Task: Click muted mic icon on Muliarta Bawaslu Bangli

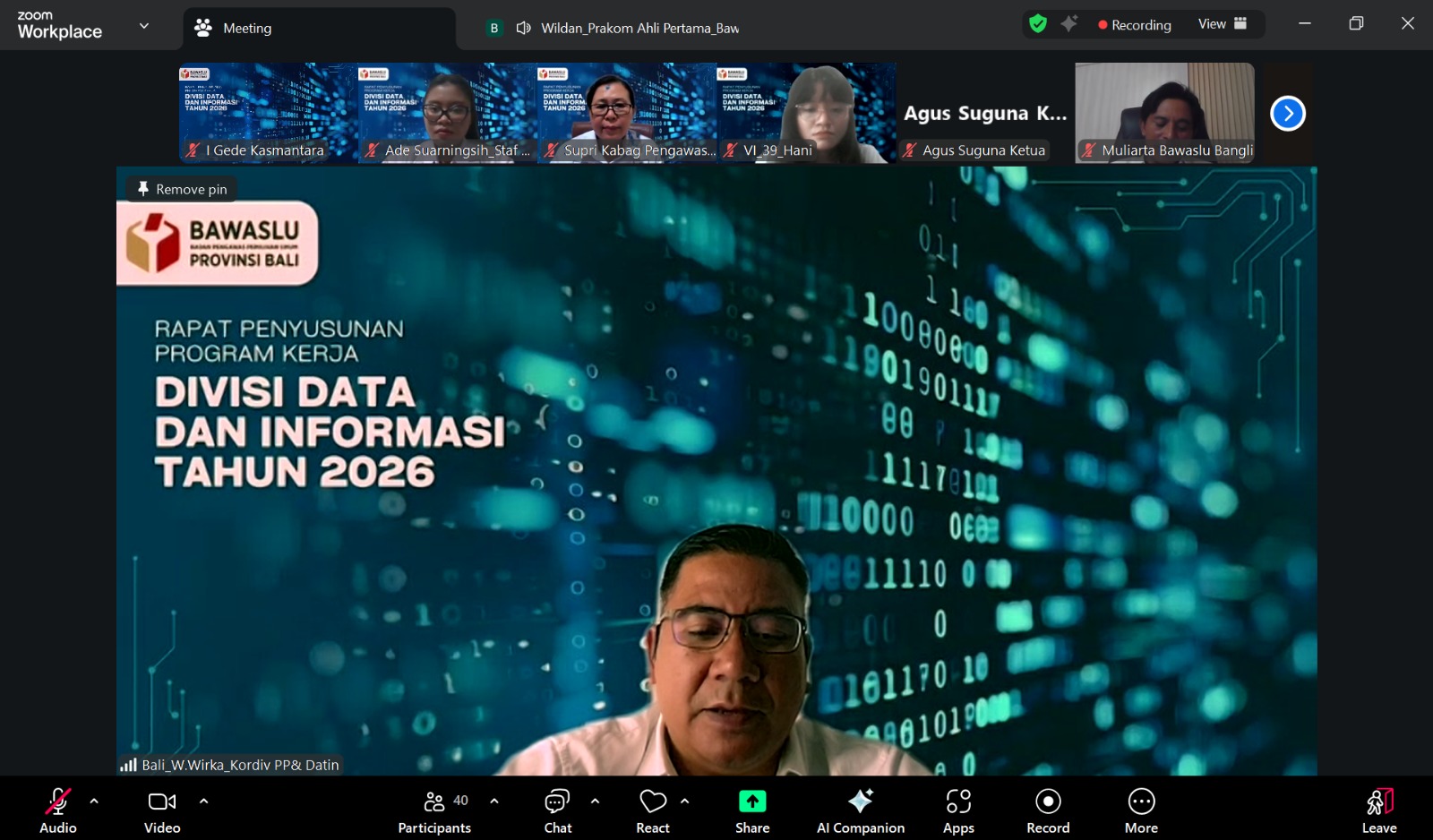Action: pyautogui.click(x=1088, y=150)
